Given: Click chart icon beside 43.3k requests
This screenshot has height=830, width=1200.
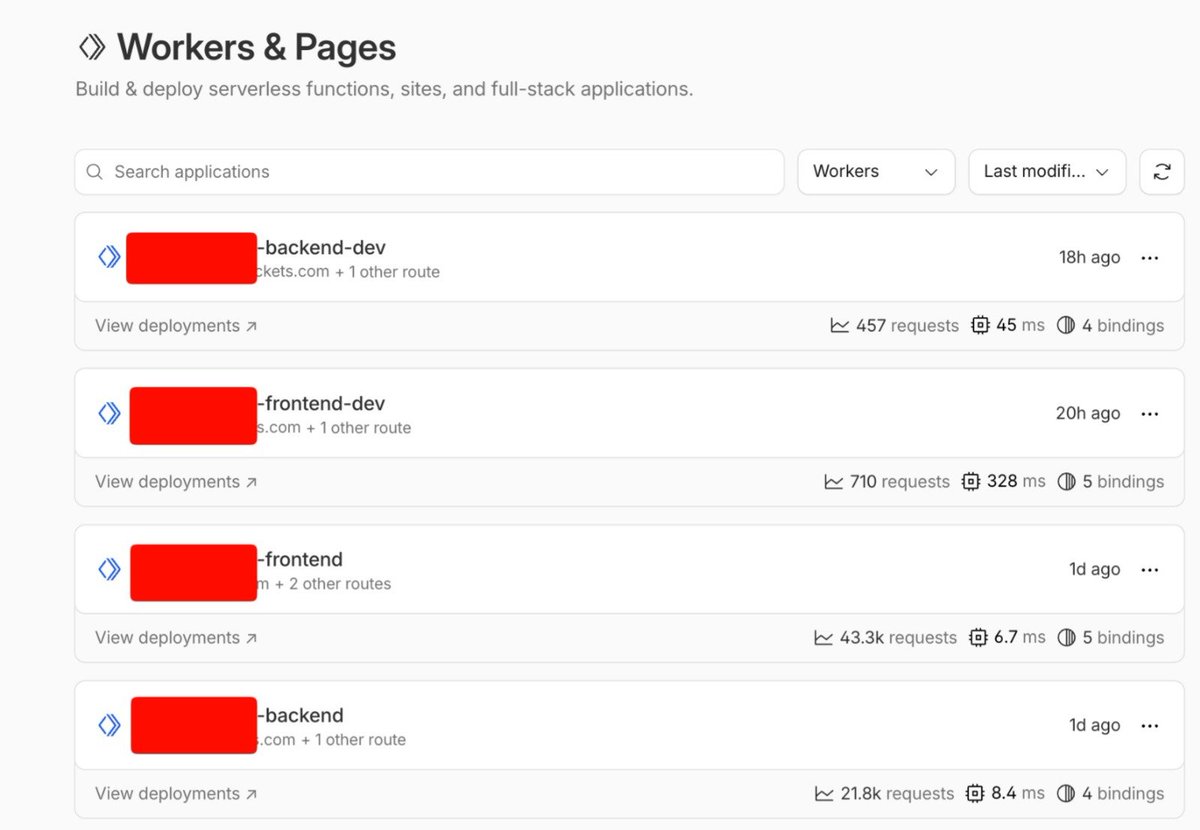Looking at the screenshot, I should click(824, 637).
